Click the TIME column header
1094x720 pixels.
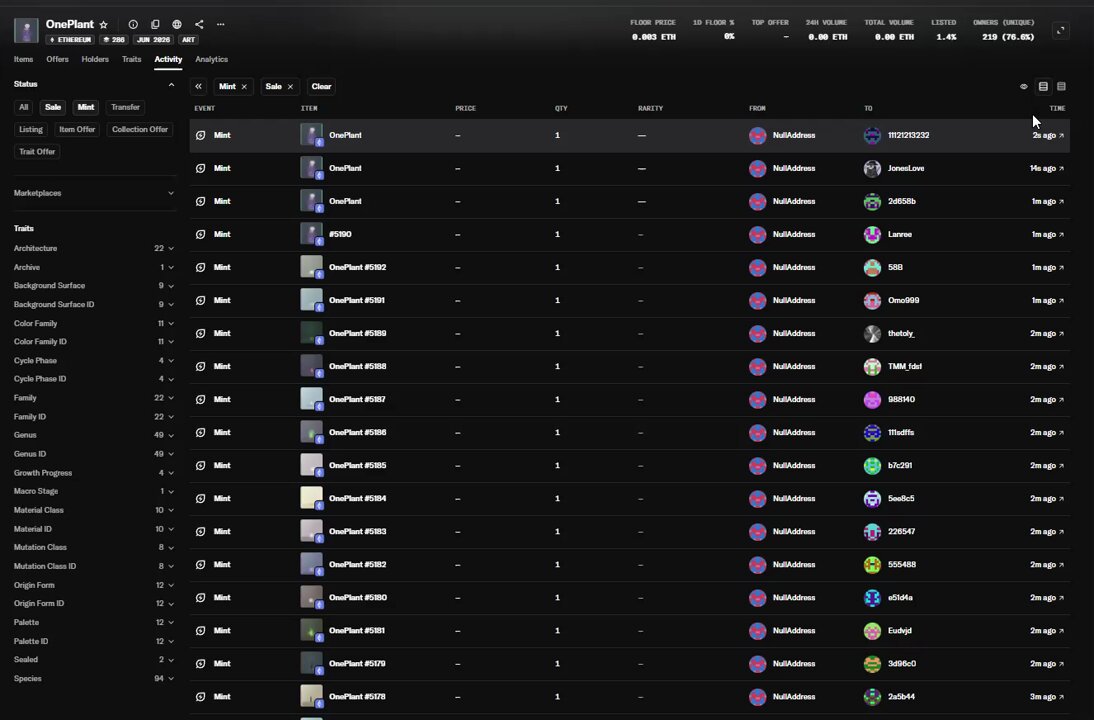[x=1057, y=108]
